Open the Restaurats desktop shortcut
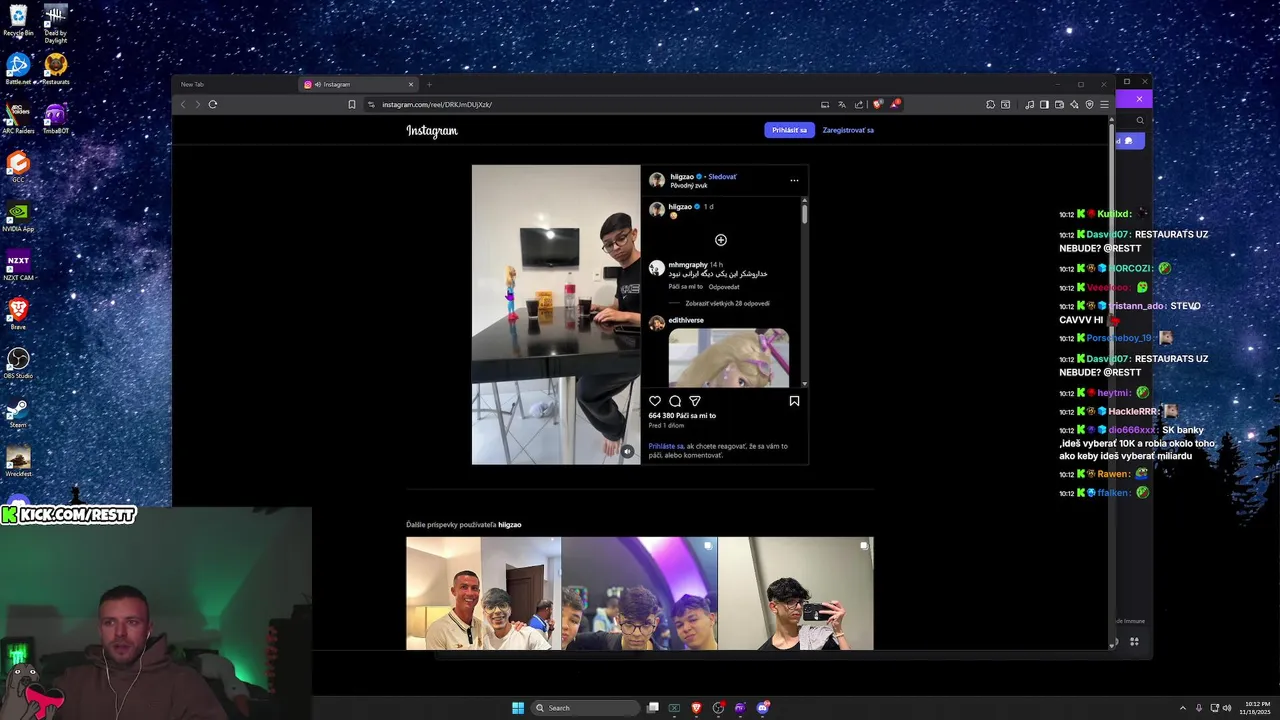 (56, 68)
